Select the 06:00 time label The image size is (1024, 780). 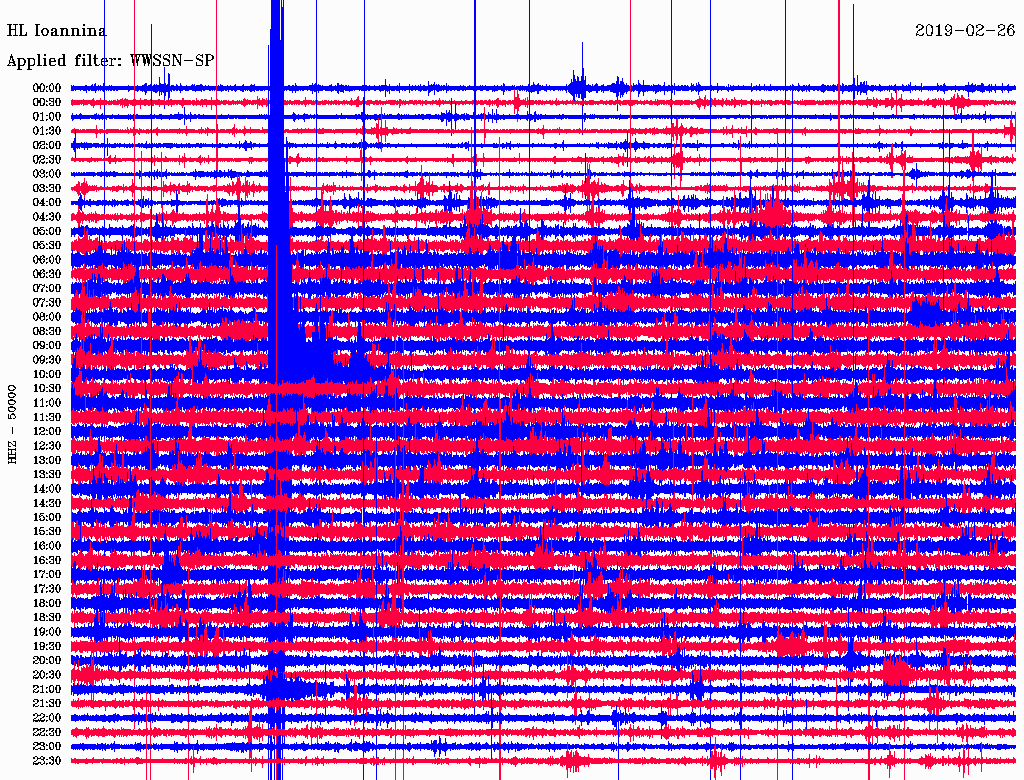click(47, 259)
